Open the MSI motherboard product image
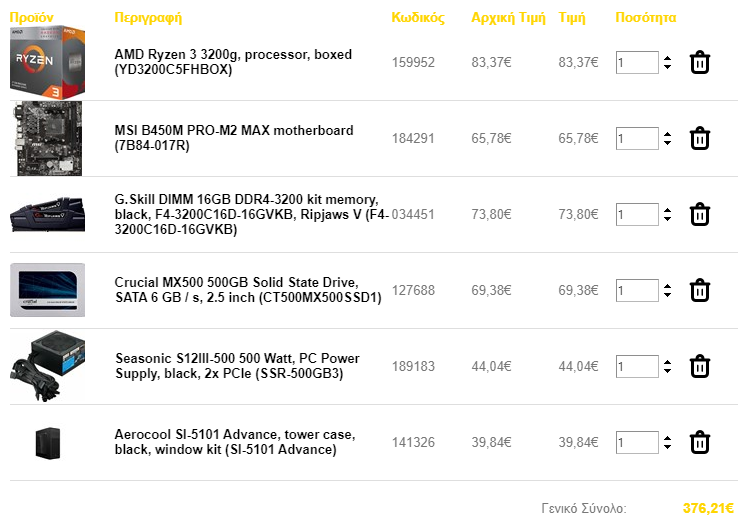Viewport: 743px width, 531px height. tap(49, 138)
